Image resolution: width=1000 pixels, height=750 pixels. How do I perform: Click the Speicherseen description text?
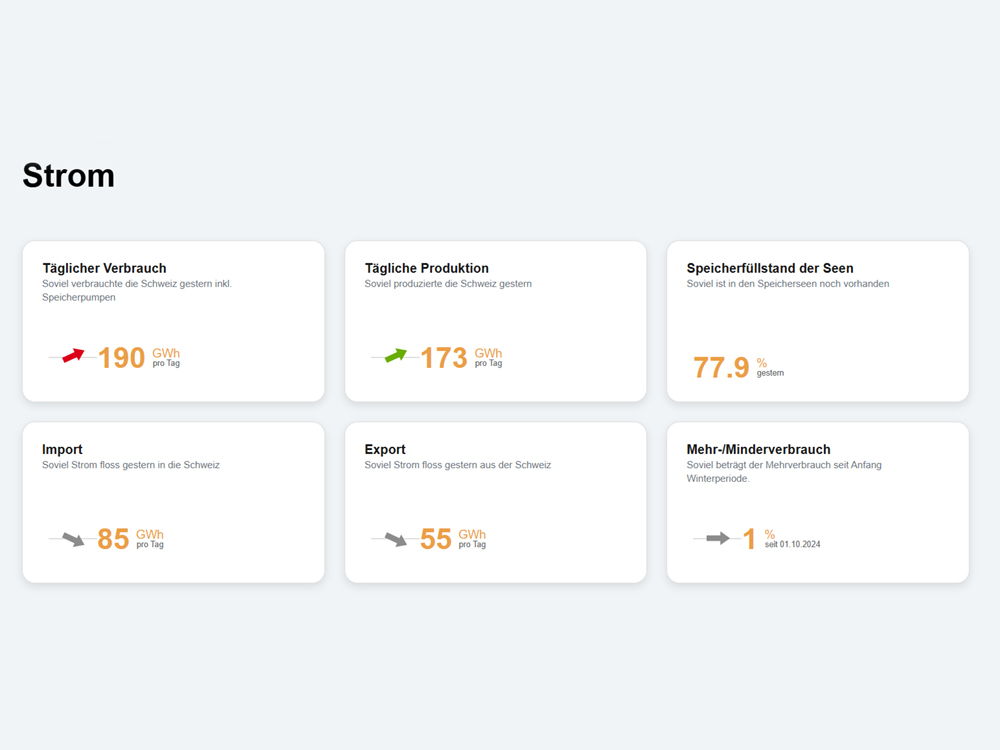click(x=787, y=284)
